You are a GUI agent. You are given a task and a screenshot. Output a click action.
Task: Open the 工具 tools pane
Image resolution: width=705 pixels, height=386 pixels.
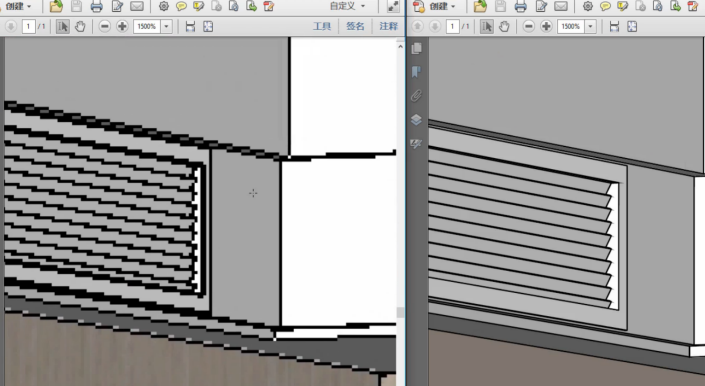[x=322, y=27]
